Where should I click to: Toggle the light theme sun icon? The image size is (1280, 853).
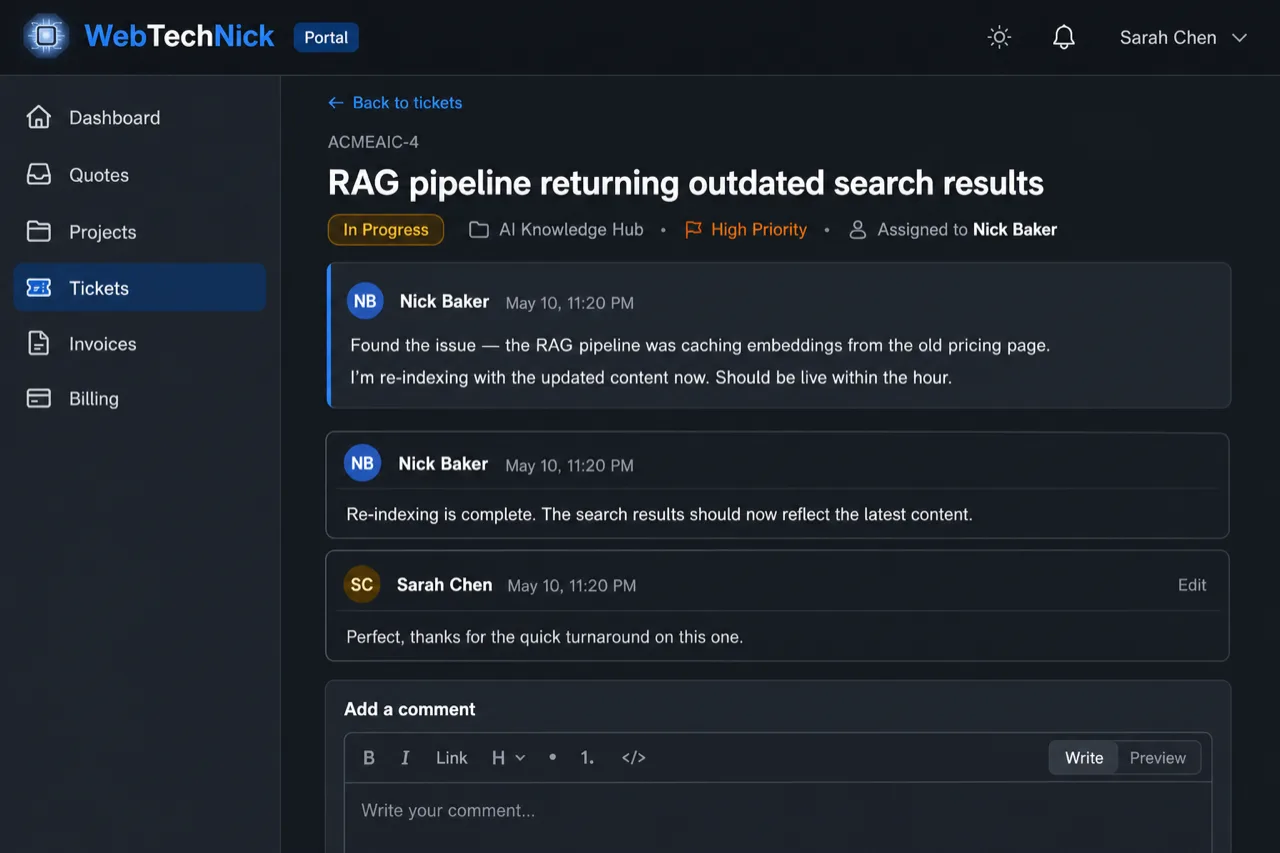coord(999,38)
